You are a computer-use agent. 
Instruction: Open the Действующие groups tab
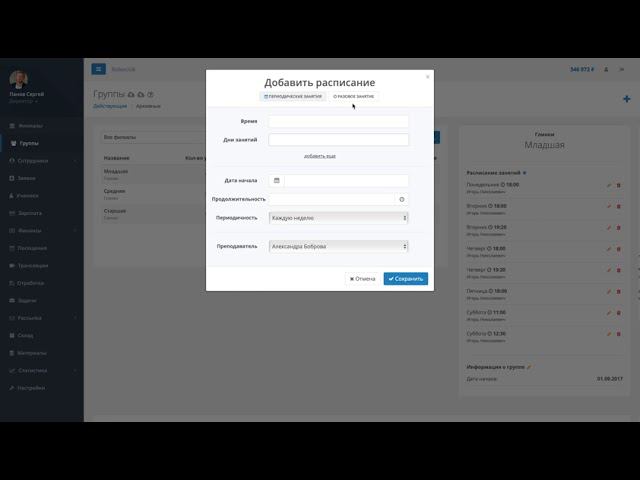(x=110, y=106)
